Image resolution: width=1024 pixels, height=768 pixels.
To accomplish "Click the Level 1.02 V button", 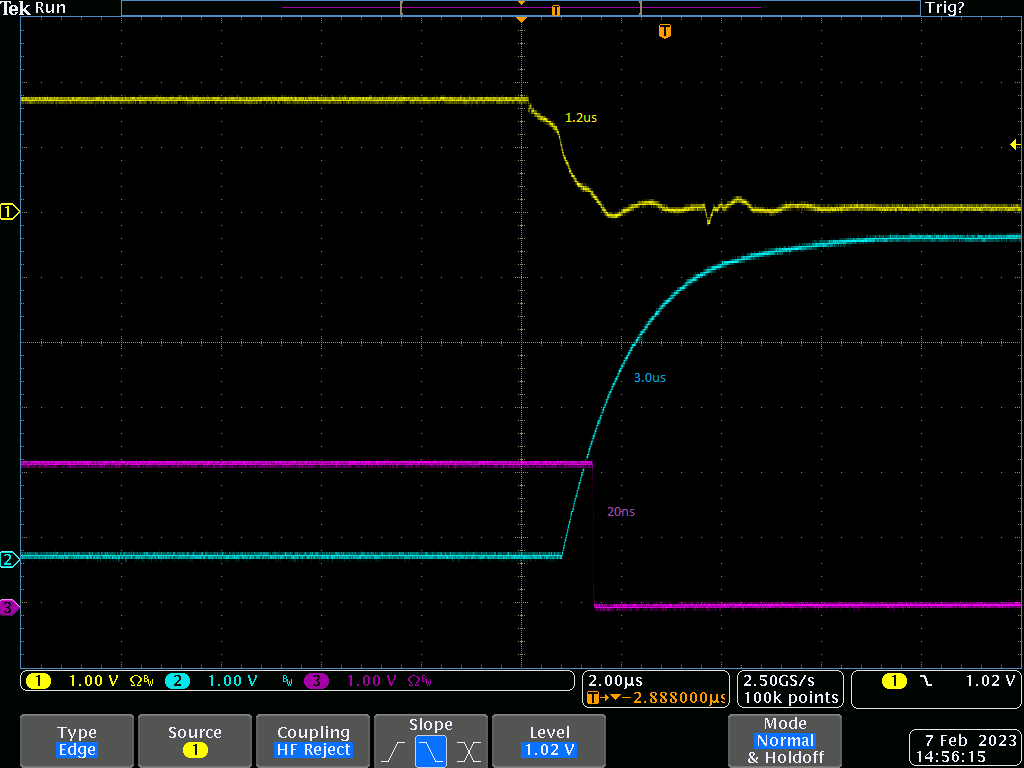I will point(549,741).
